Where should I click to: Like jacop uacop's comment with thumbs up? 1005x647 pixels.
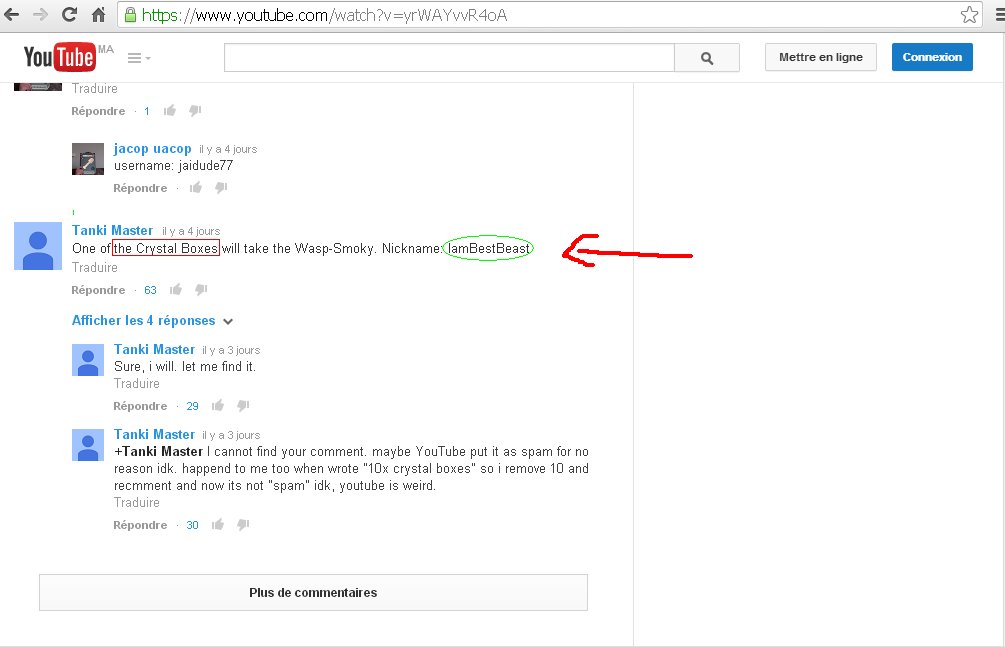point(196,188)
